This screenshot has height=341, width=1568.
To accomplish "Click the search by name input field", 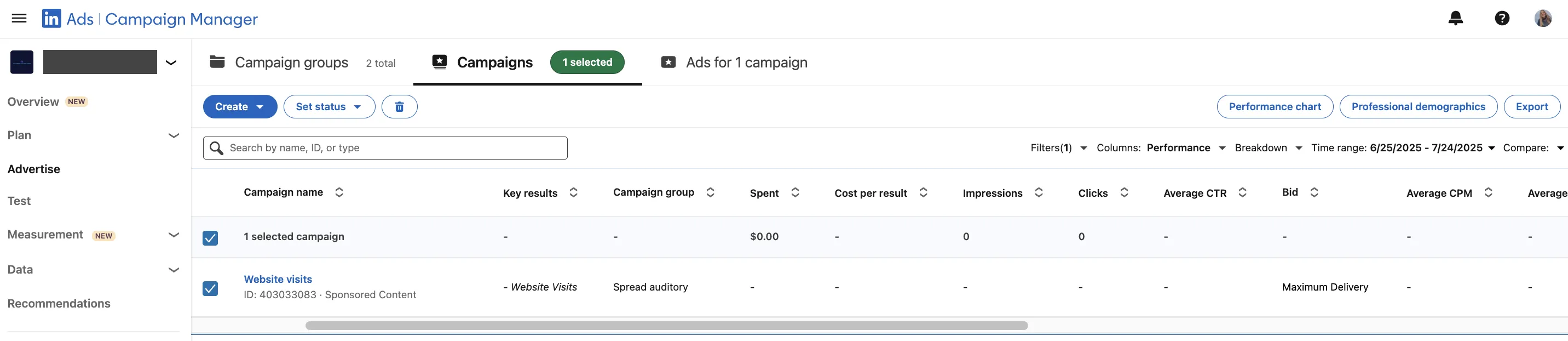I will (385, 148).
